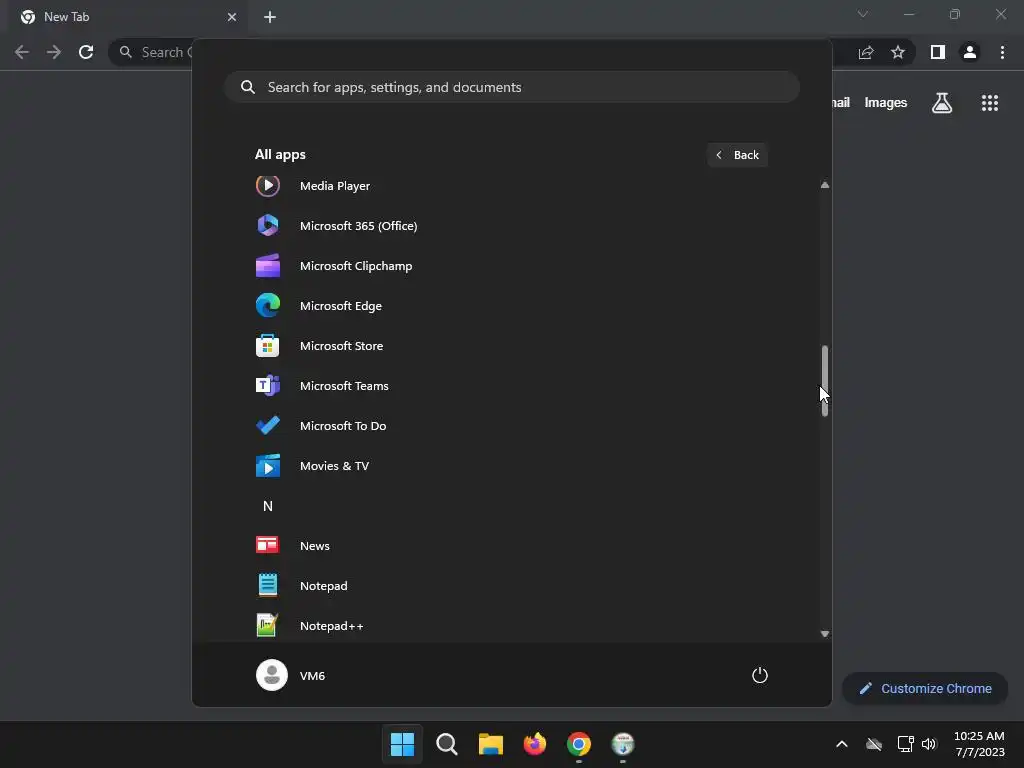The image size is (1024, 768).
Task: Click the Start menu search field
Action: click(x=512, y=87)
